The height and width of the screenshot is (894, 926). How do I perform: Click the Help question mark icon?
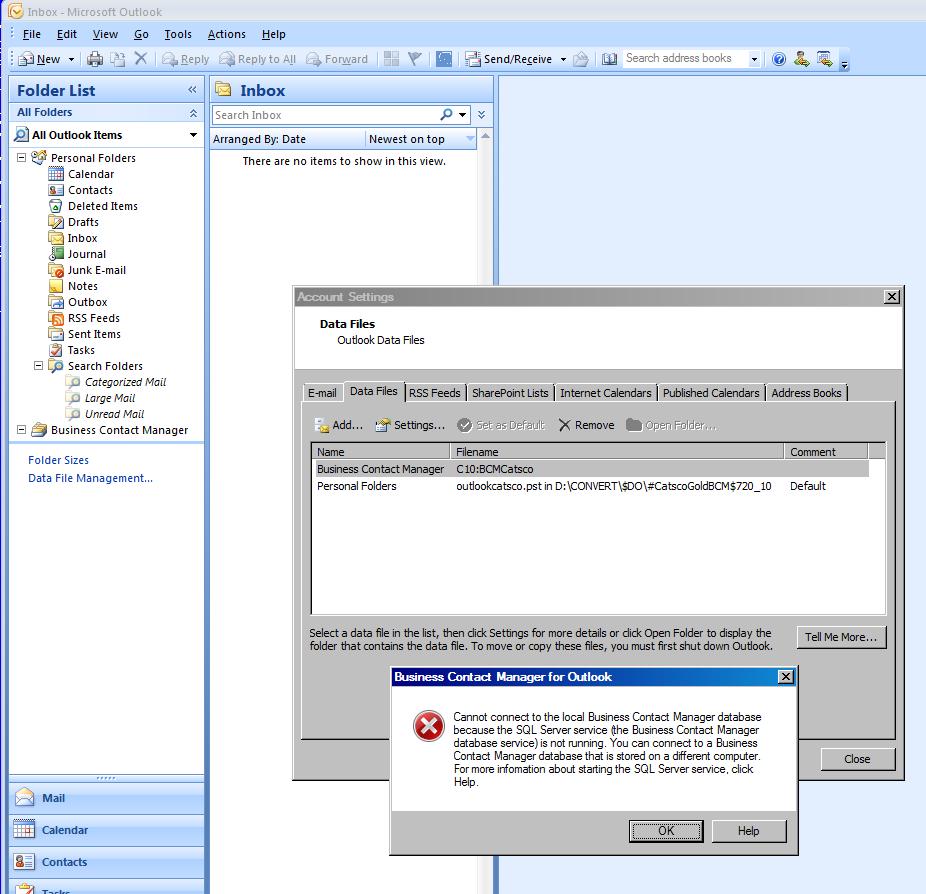tap(779, 59)
